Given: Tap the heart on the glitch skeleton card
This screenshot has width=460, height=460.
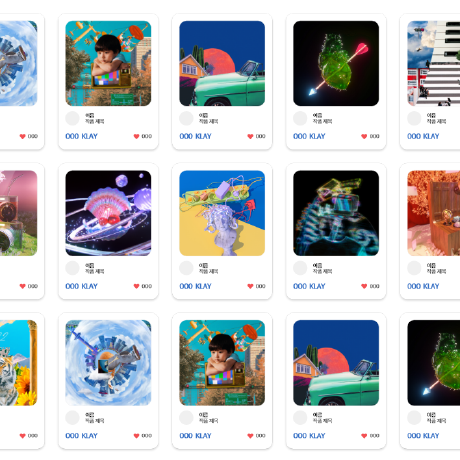Looking at the screenshot, I should (x=364, y=286).
